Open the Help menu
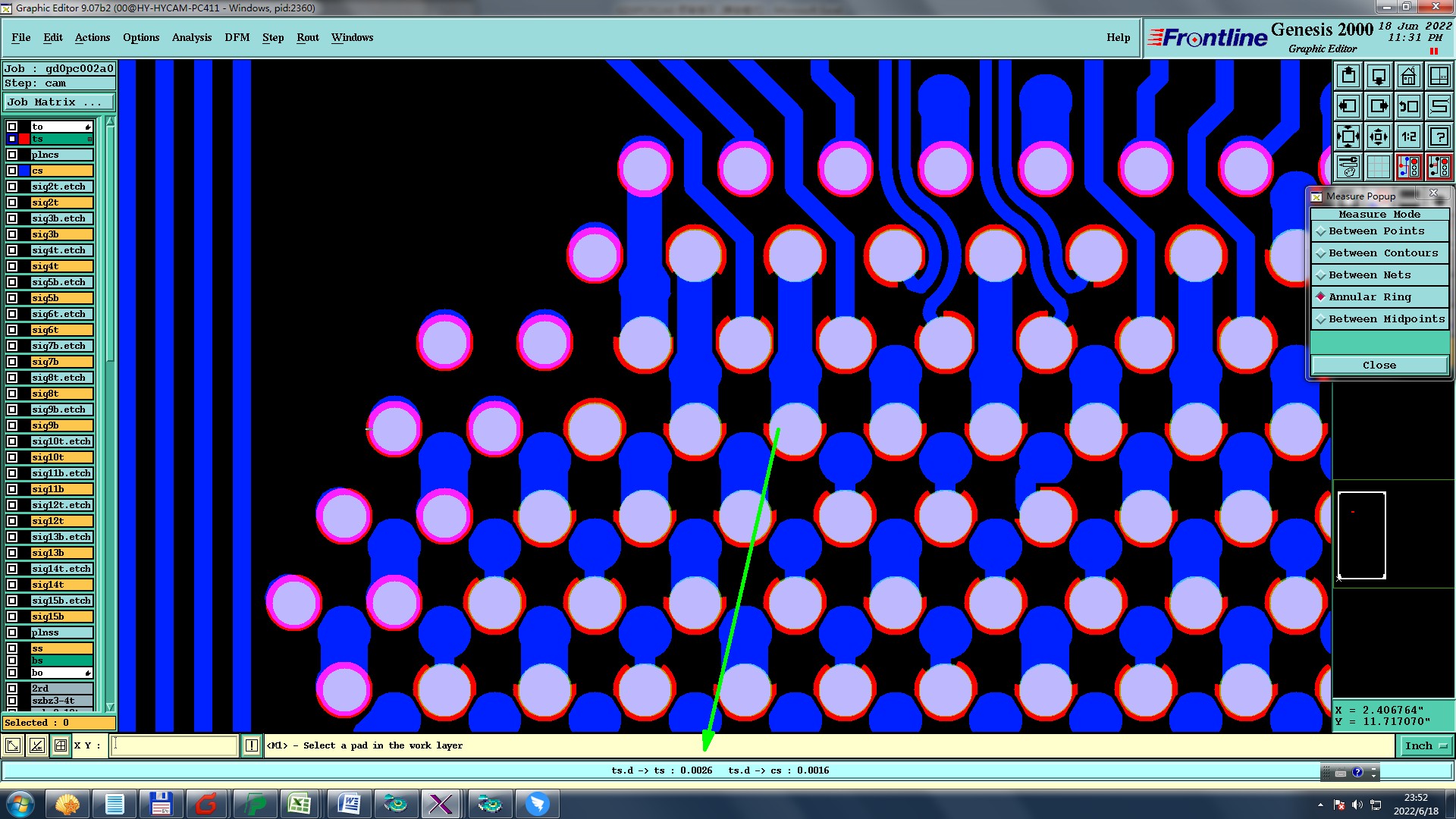This screenshot has height=819, width=1456. pos(1118,37)
